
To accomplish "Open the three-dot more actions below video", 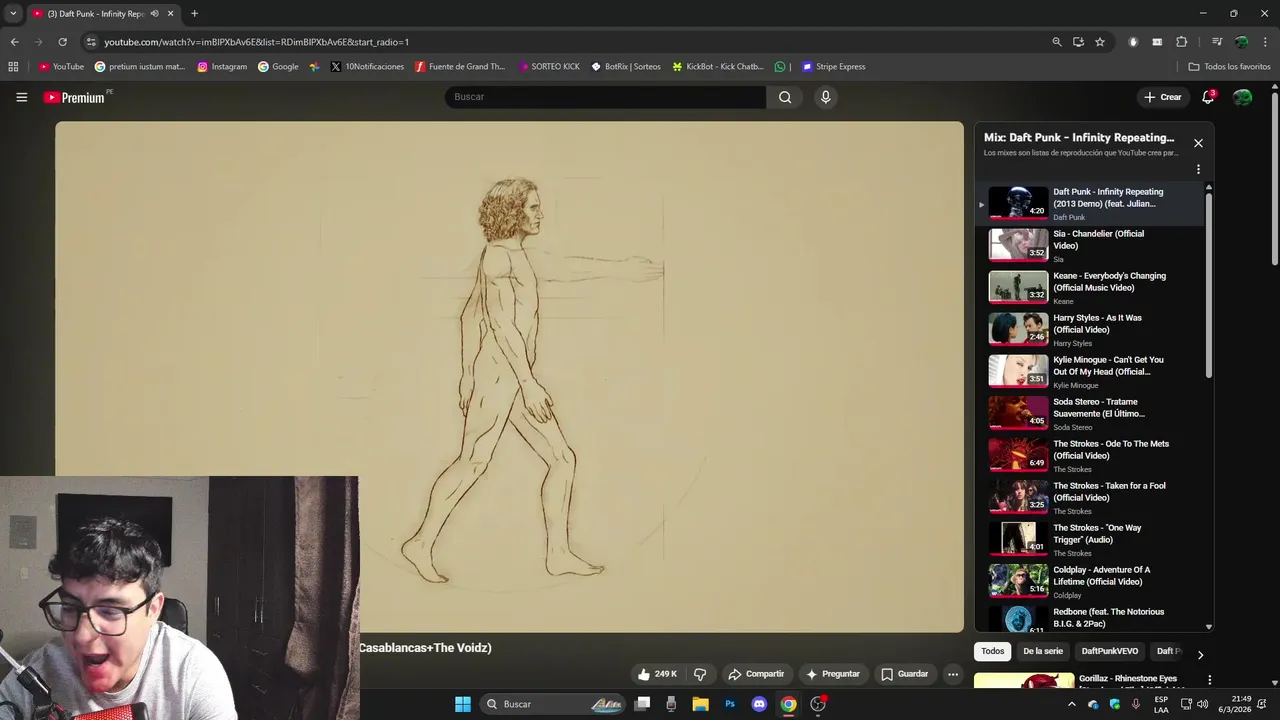I will point(953,674).
